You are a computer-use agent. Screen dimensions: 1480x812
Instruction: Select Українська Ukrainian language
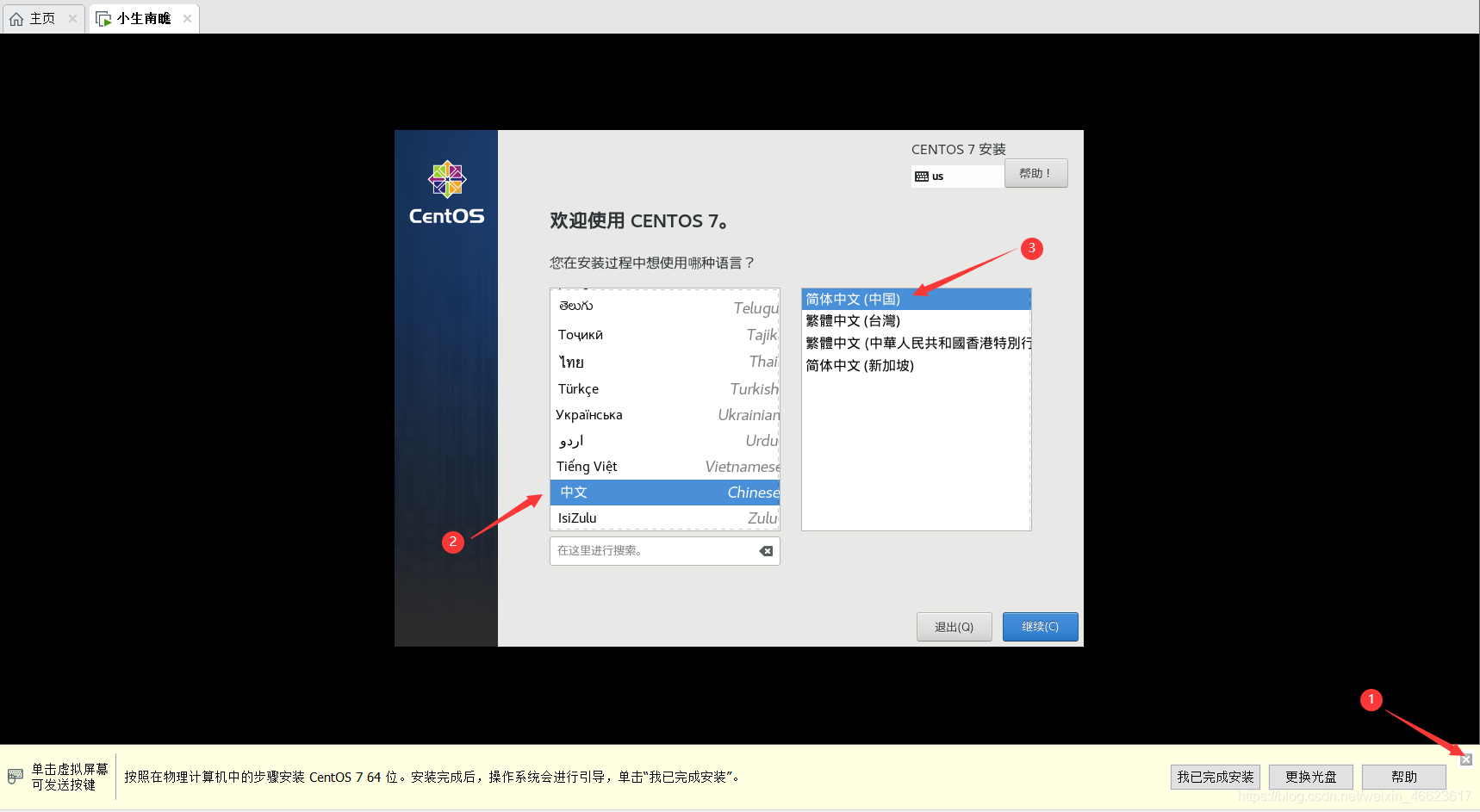(x=665, y=415)
